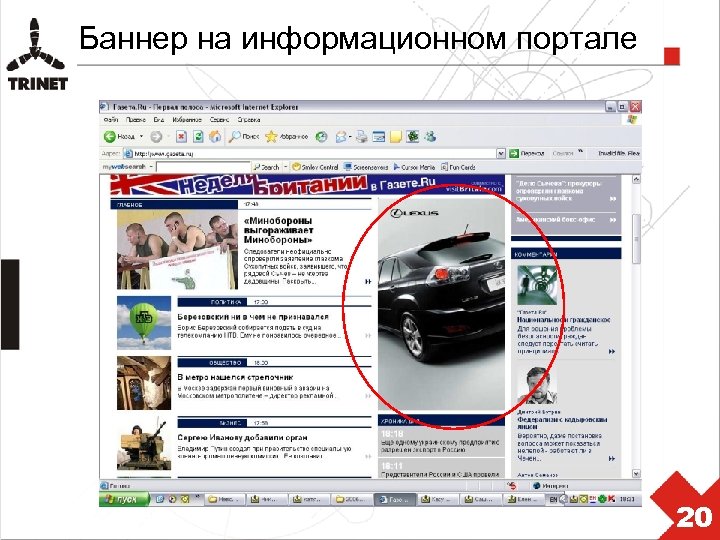The width and height of the screenshot is (720, 540).
Task: Refresh the page with green arrows icon
Action: coord(198,136)
